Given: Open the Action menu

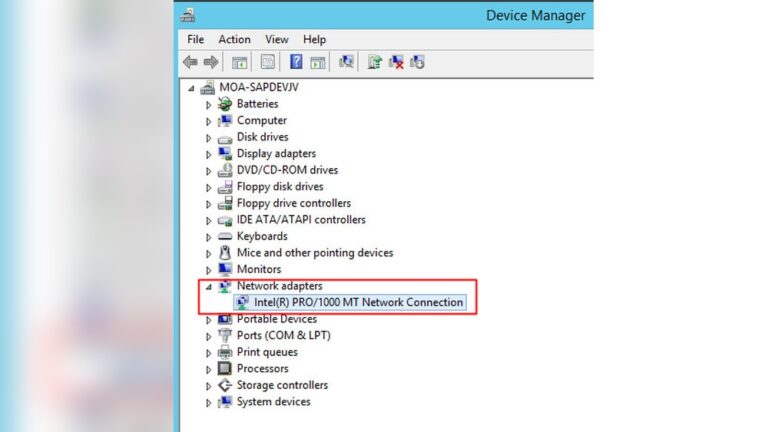Looking at the screenshot, I should point(234,39).
